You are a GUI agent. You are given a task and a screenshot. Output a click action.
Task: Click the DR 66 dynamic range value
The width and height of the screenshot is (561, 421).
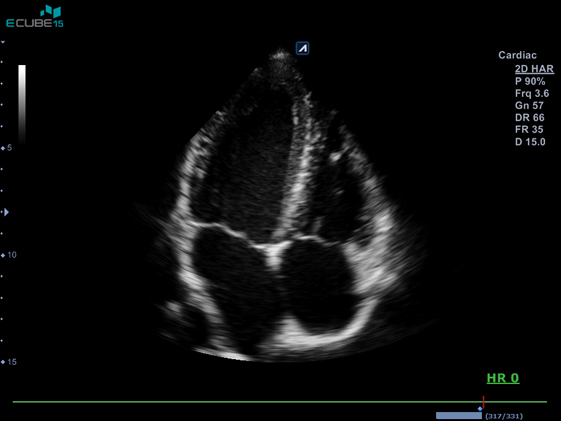(x=530, y=118)
